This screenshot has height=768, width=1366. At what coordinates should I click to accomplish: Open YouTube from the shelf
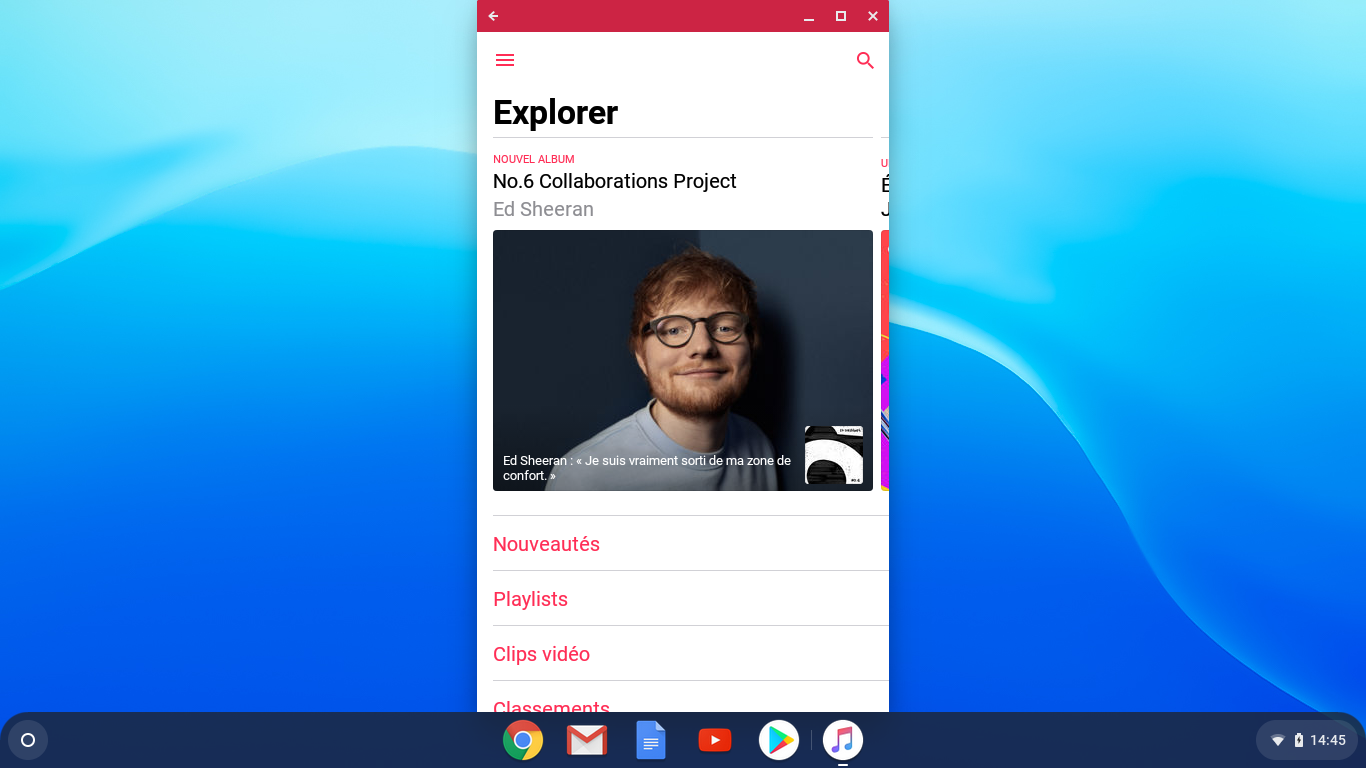(x=715, y=740)
